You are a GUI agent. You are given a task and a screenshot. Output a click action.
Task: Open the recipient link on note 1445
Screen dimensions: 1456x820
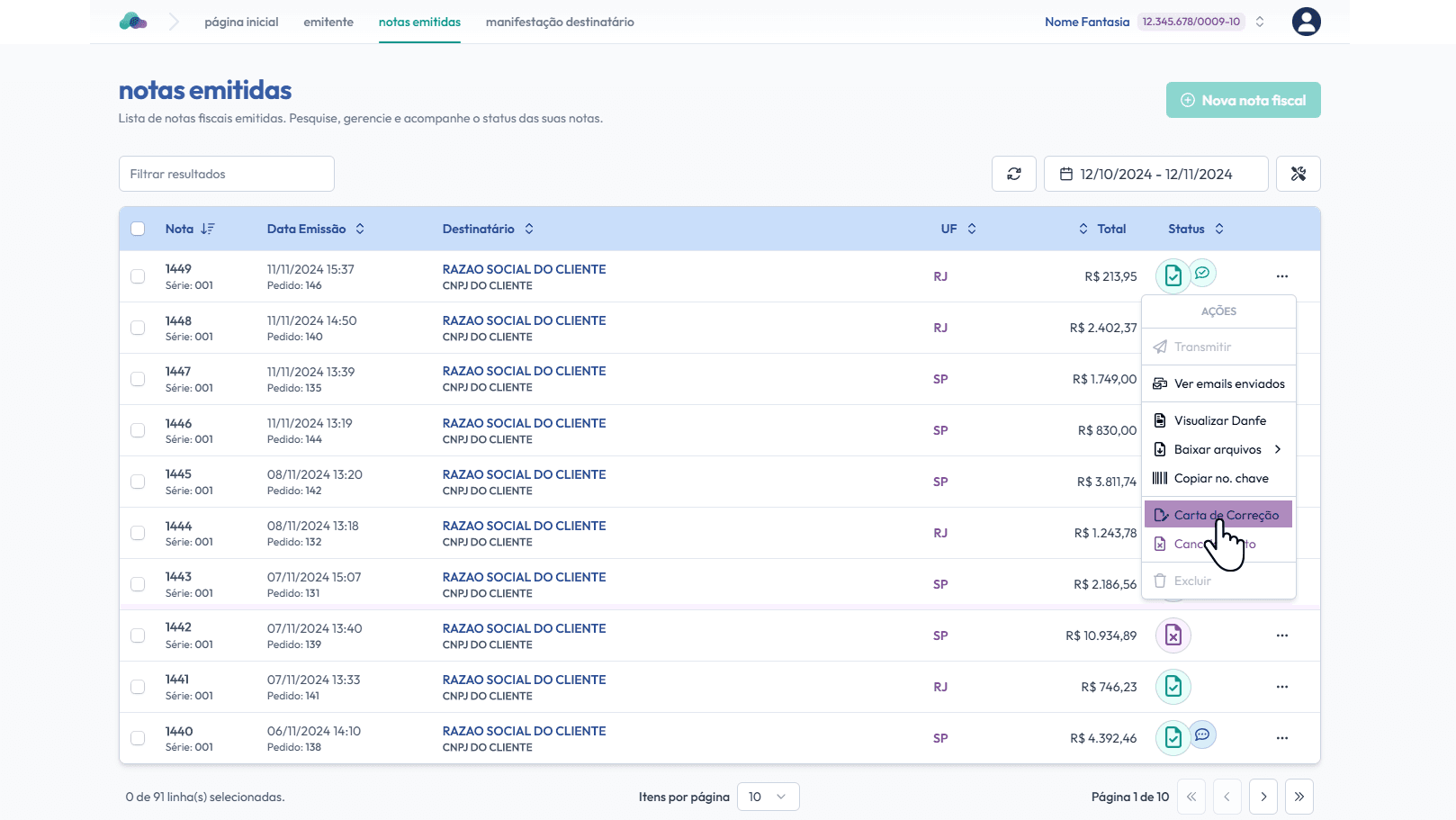pos(524,474)
